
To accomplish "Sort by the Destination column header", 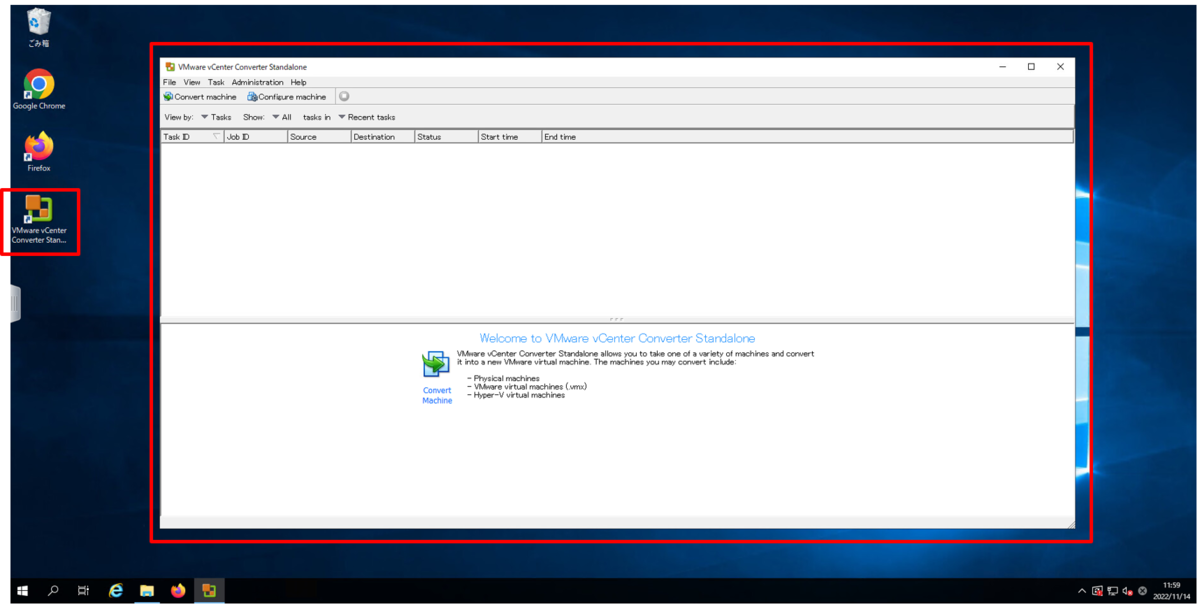I will [382, 137].
